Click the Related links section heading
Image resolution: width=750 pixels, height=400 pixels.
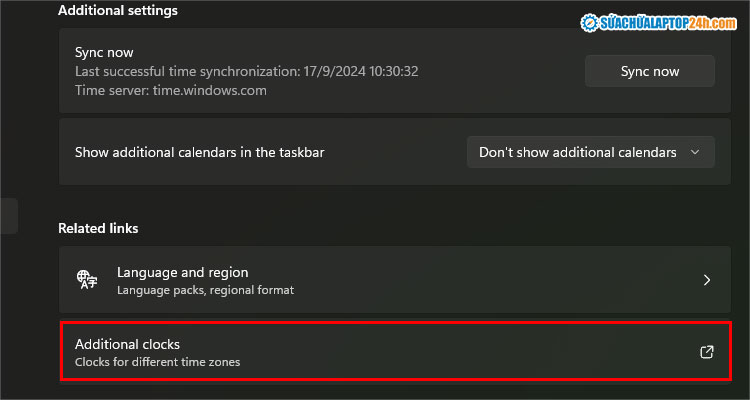(x=98, y=228)
